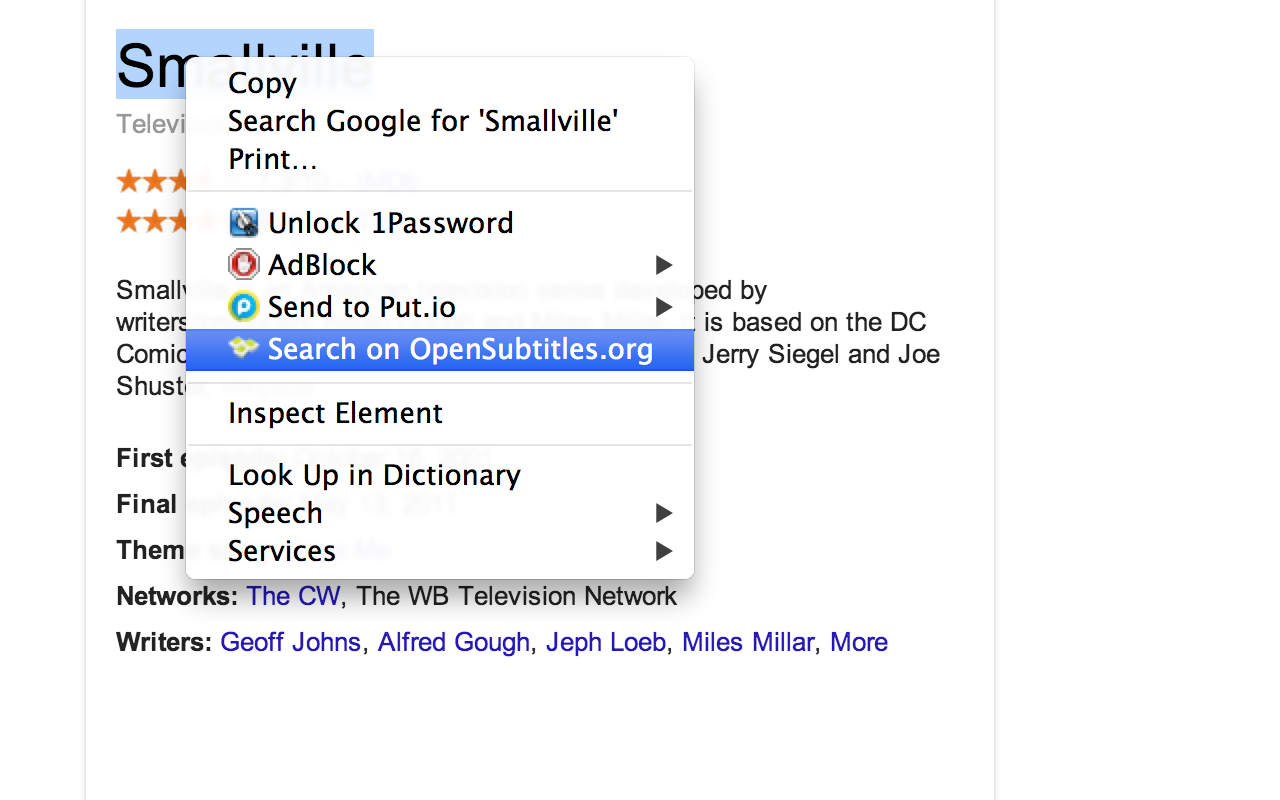Open the Services menu entry

(440, 551)
